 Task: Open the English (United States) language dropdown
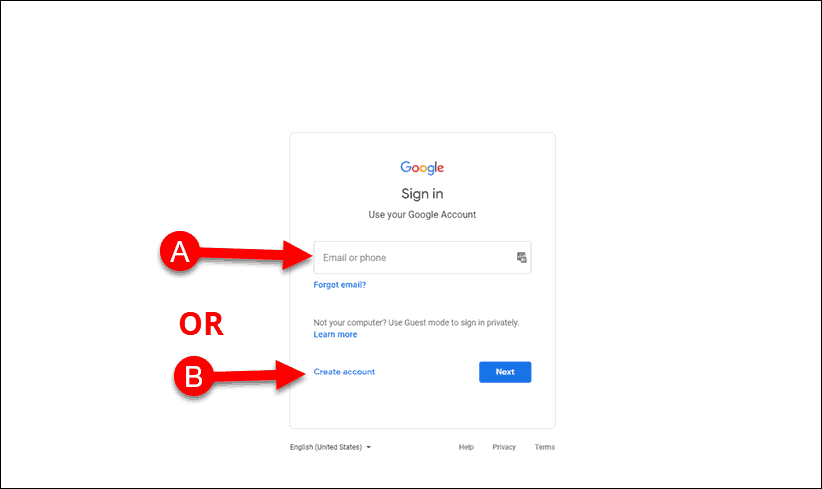(330, 447)
